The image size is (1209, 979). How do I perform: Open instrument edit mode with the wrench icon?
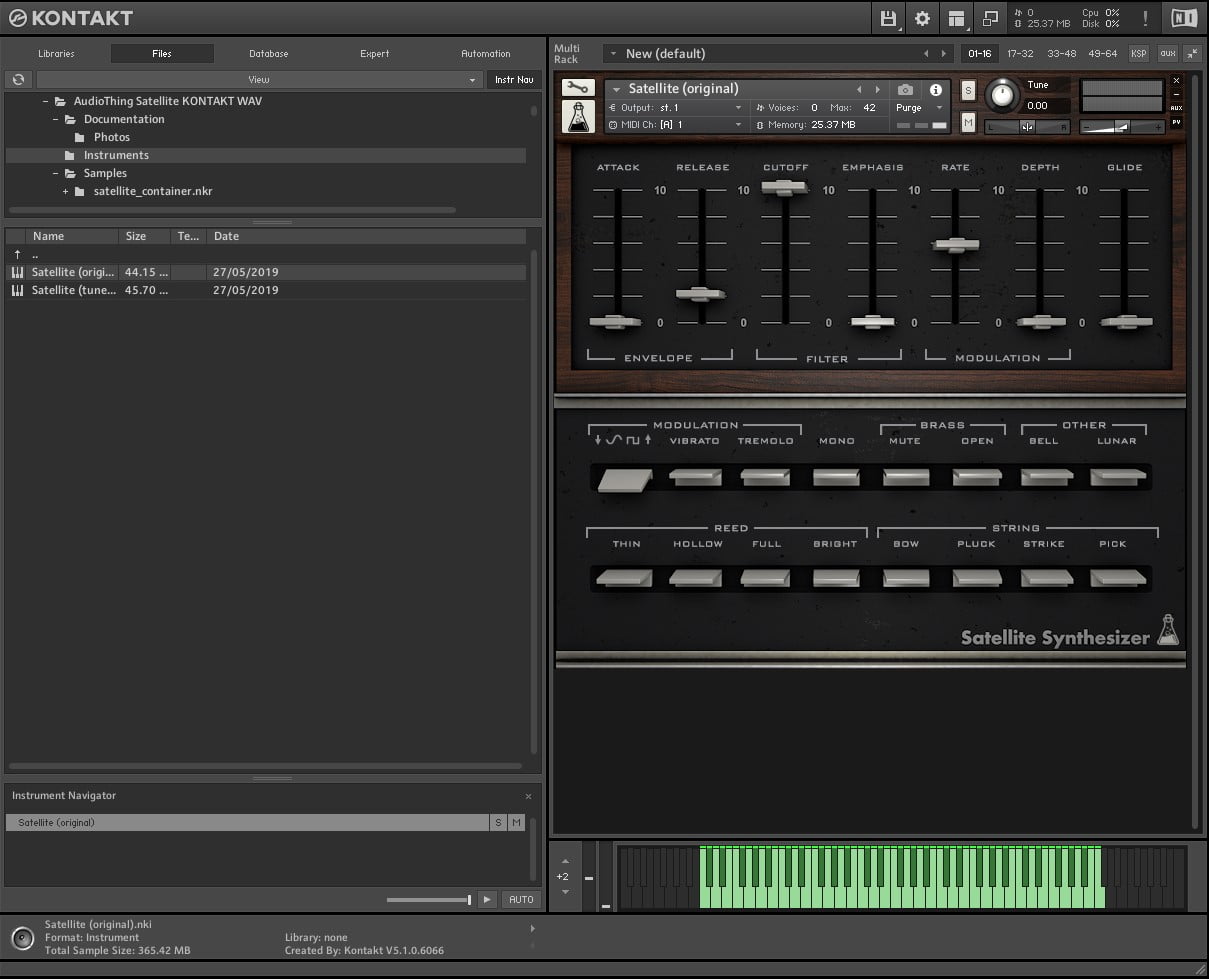[x=578, y=88]
